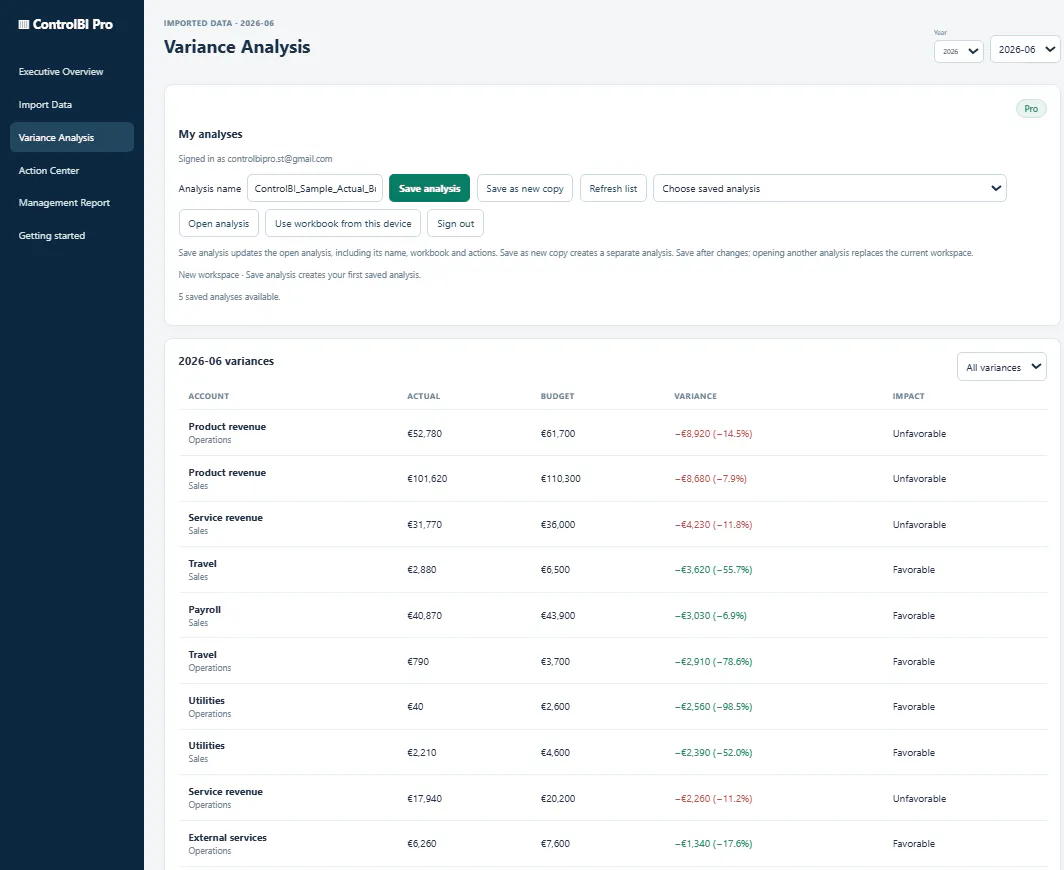1064x870 pixels.
Task: Go to Import Data page
Action: coord(45,105)
